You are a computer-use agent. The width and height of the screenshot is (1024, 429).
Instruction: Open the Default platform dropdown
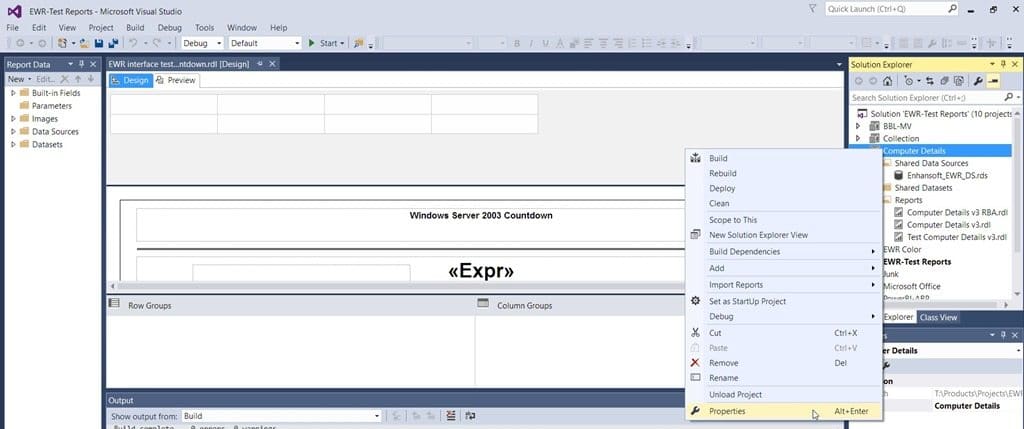pyautogui.click(x=265, y=43)
